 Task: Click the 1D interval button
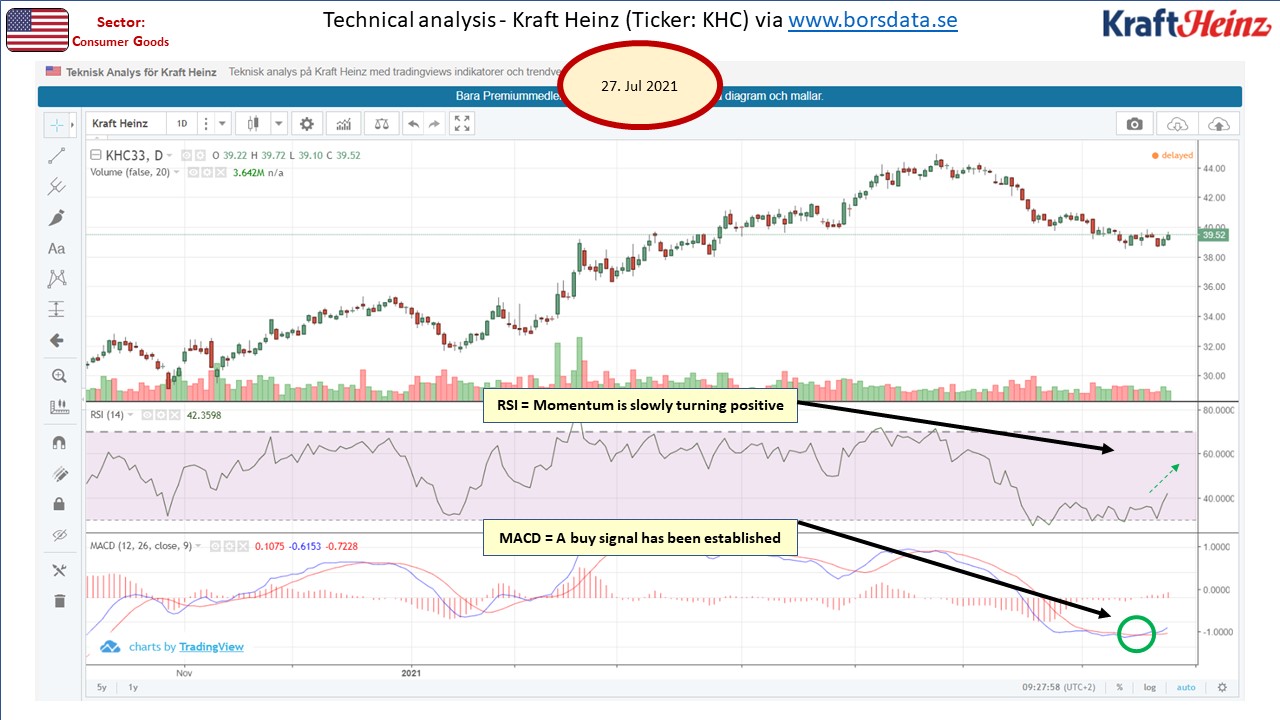pyautogui.click(x=182, y=124)
